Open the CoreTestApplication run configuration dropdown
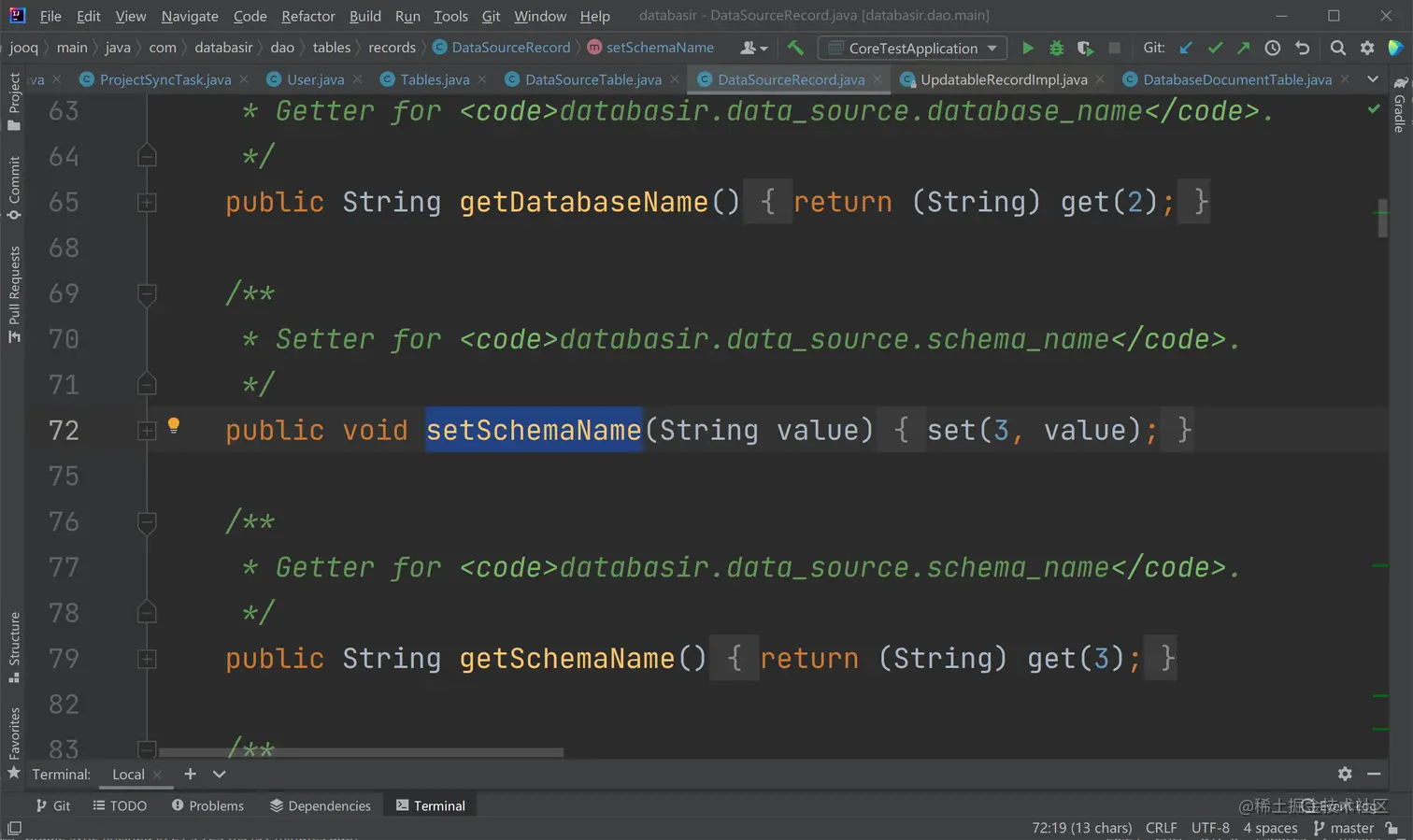 913,48
